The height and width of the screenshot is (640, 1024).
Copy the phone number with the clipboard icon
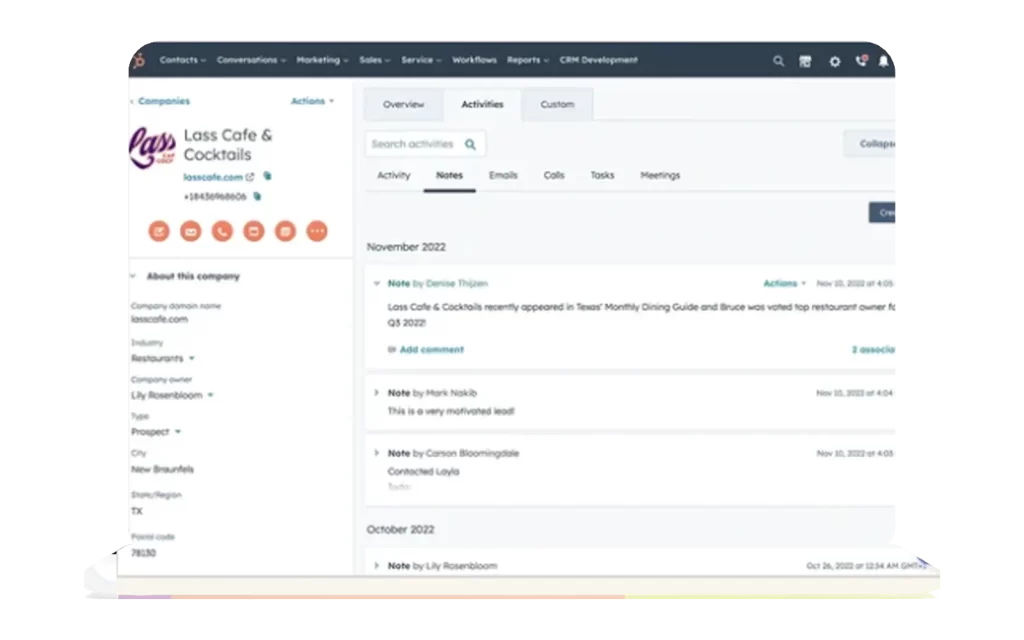257,196
